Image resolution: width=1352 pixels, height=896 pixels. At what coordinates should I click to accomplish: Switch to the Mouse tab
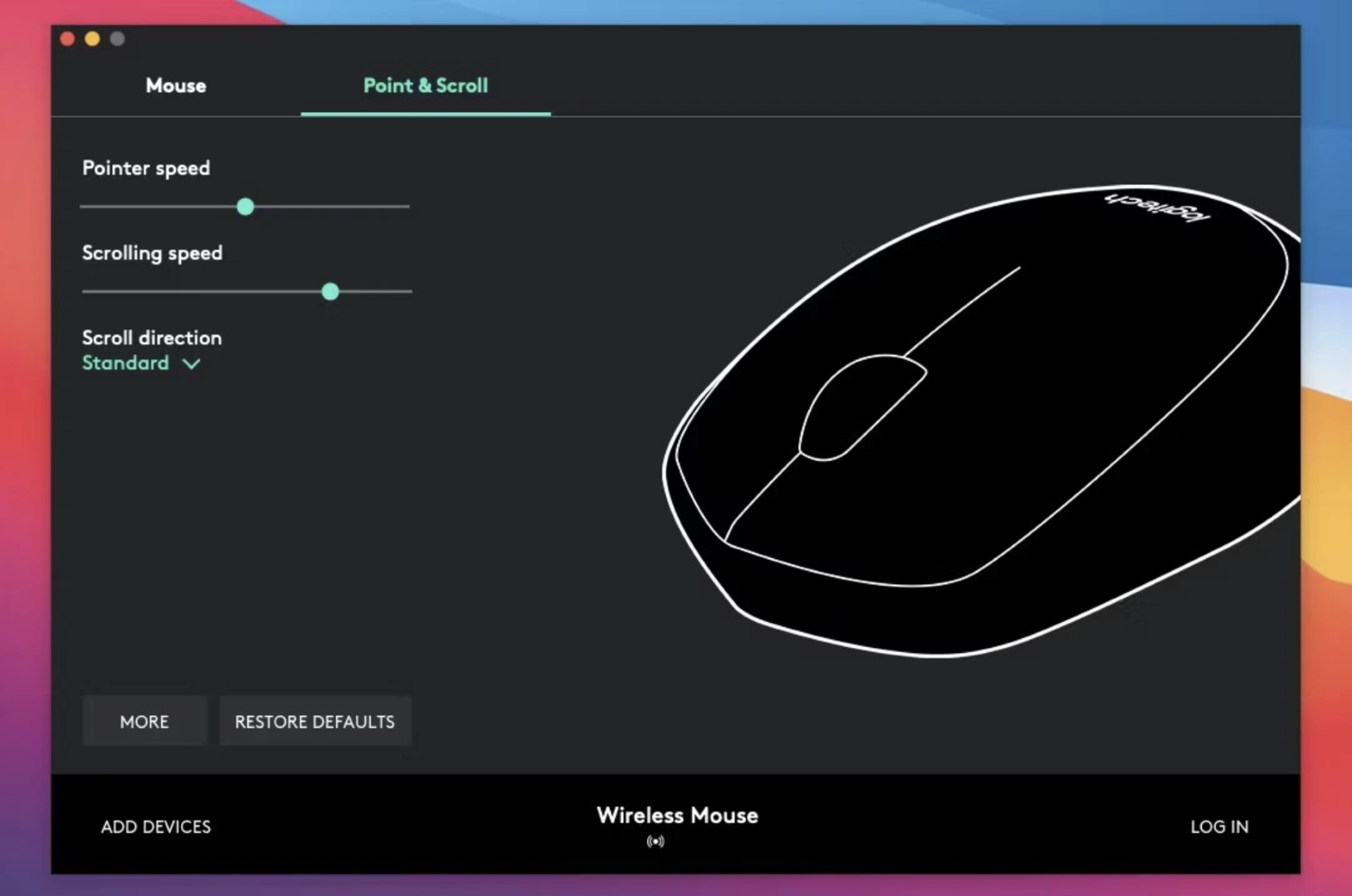[176, 85]
